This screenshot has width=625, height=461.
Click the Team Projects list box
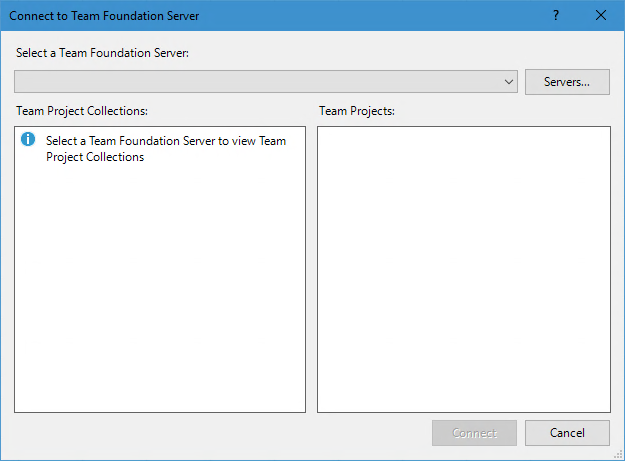click(x=464, y=269)
